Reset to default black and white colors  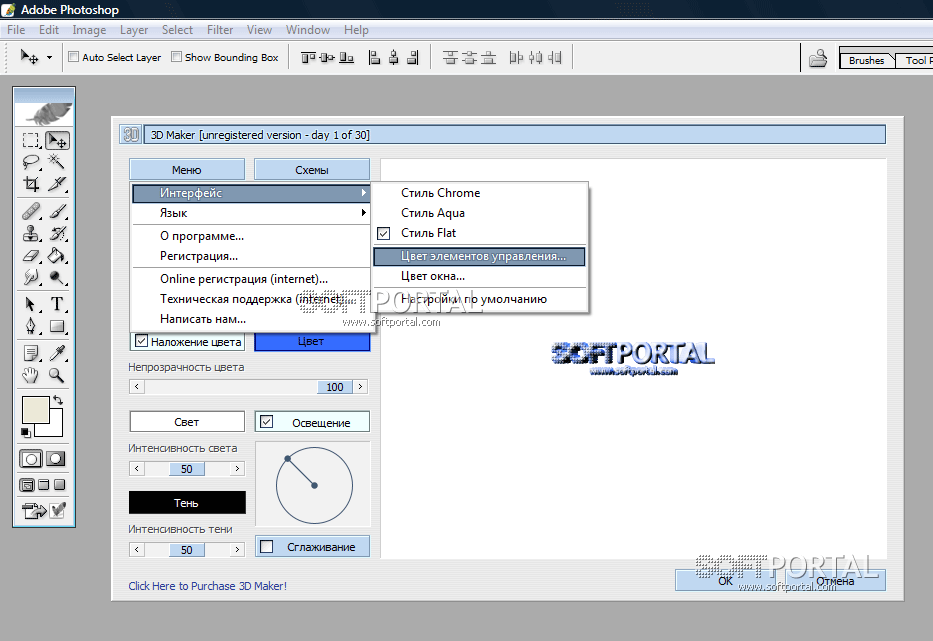pyautogui.click(x=26, y=433)
